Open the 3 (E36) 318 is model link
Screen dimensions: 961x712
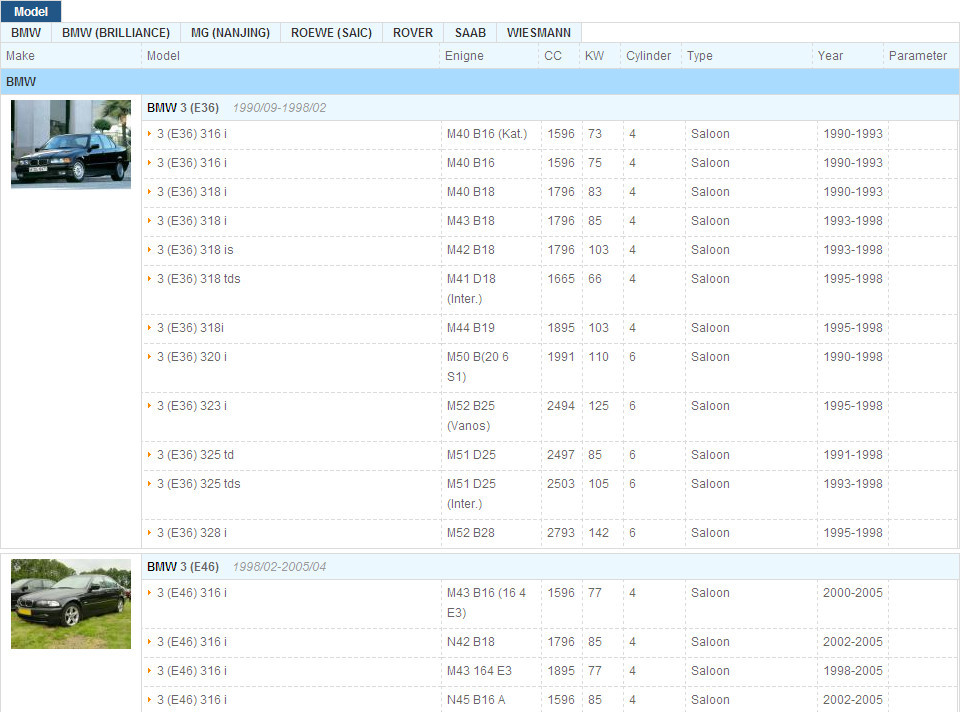[x=195, y=250]
